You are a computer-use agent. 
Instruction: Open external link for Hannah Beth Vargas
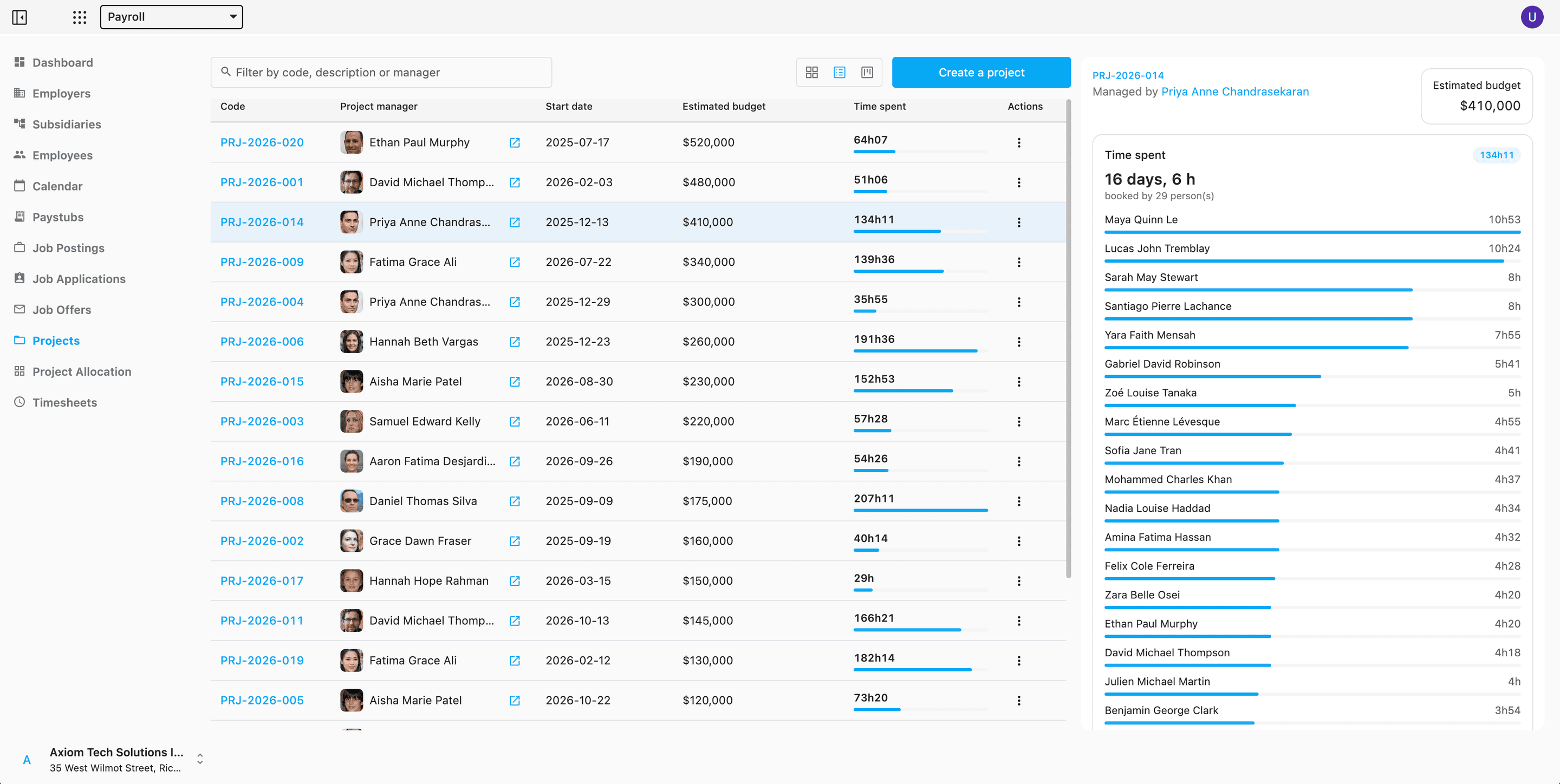(515, 342)
